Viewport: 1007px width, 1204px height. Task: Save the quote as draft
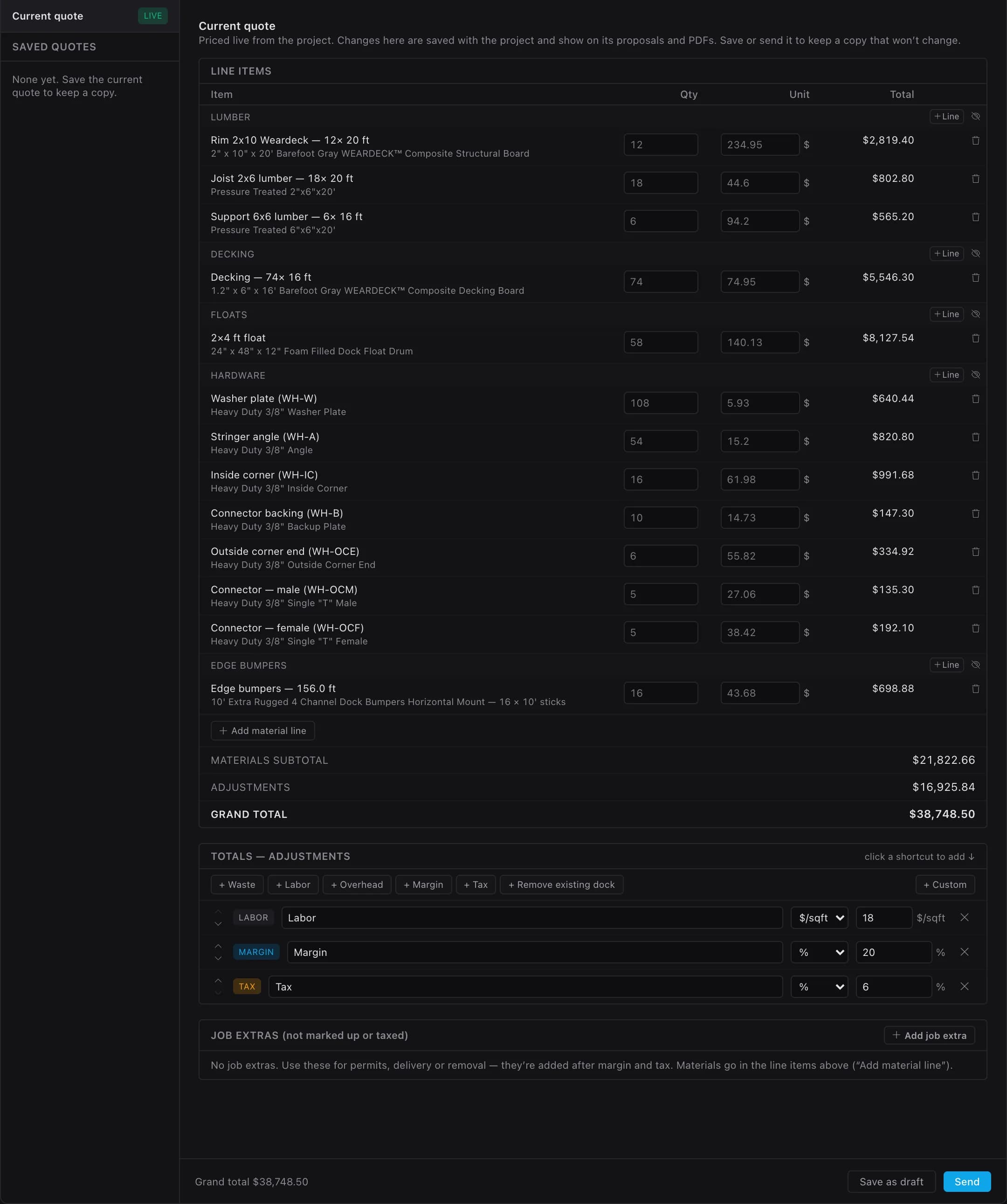(891, 1182)
